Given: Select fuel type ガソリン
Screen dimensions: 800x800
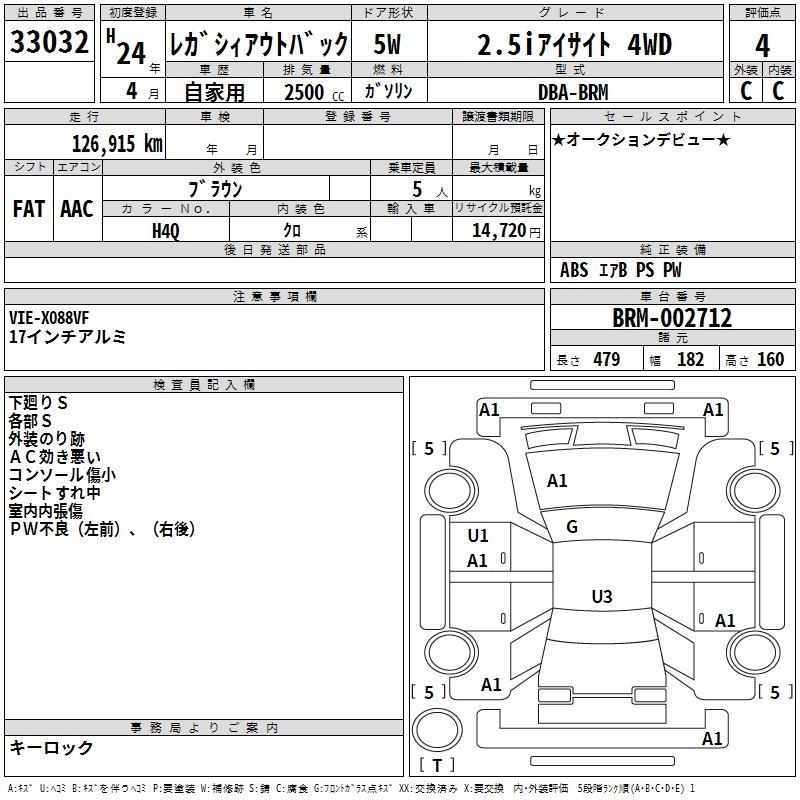Looking at the screenshot, I should (388, 91).
